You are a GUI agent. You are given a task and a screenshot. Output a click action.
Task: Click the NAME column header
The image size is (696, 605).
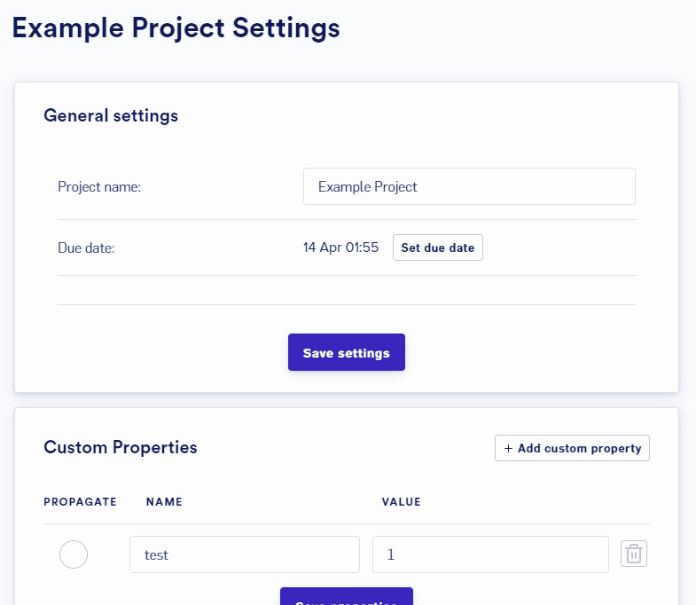[x=164, y=502]
